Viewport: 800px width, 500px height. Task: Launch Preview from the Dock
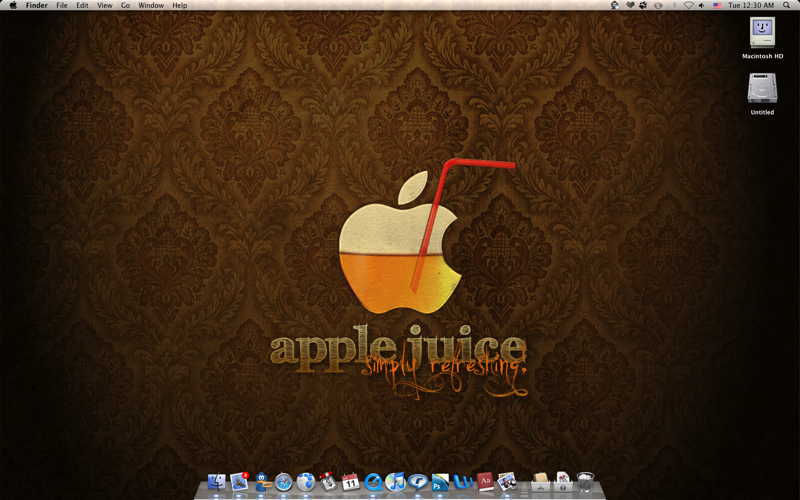[x=507, y=482]
